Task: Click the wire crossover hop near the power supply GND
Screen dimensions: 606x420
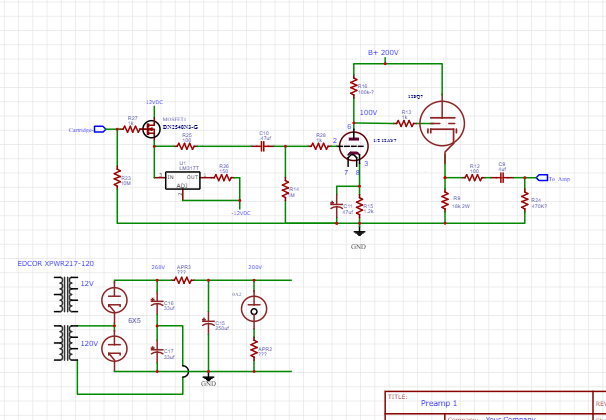Action: tap(186, 372)
